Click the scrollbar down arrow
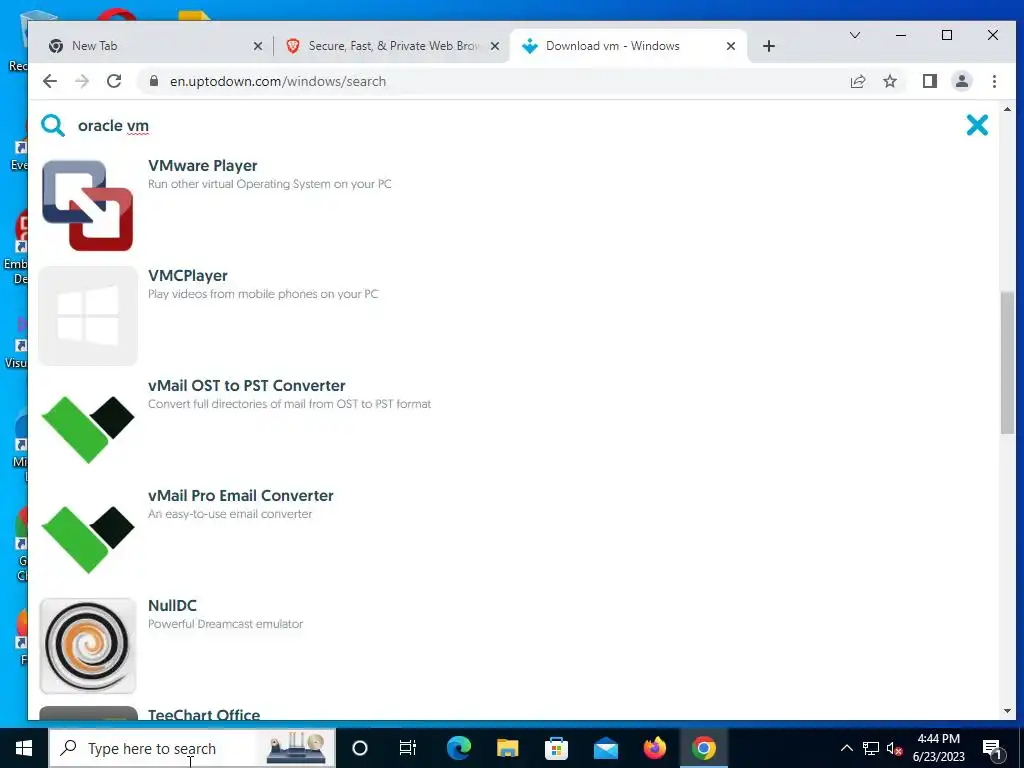Viewport: 1024px width, 768px height. [1007, 711]
